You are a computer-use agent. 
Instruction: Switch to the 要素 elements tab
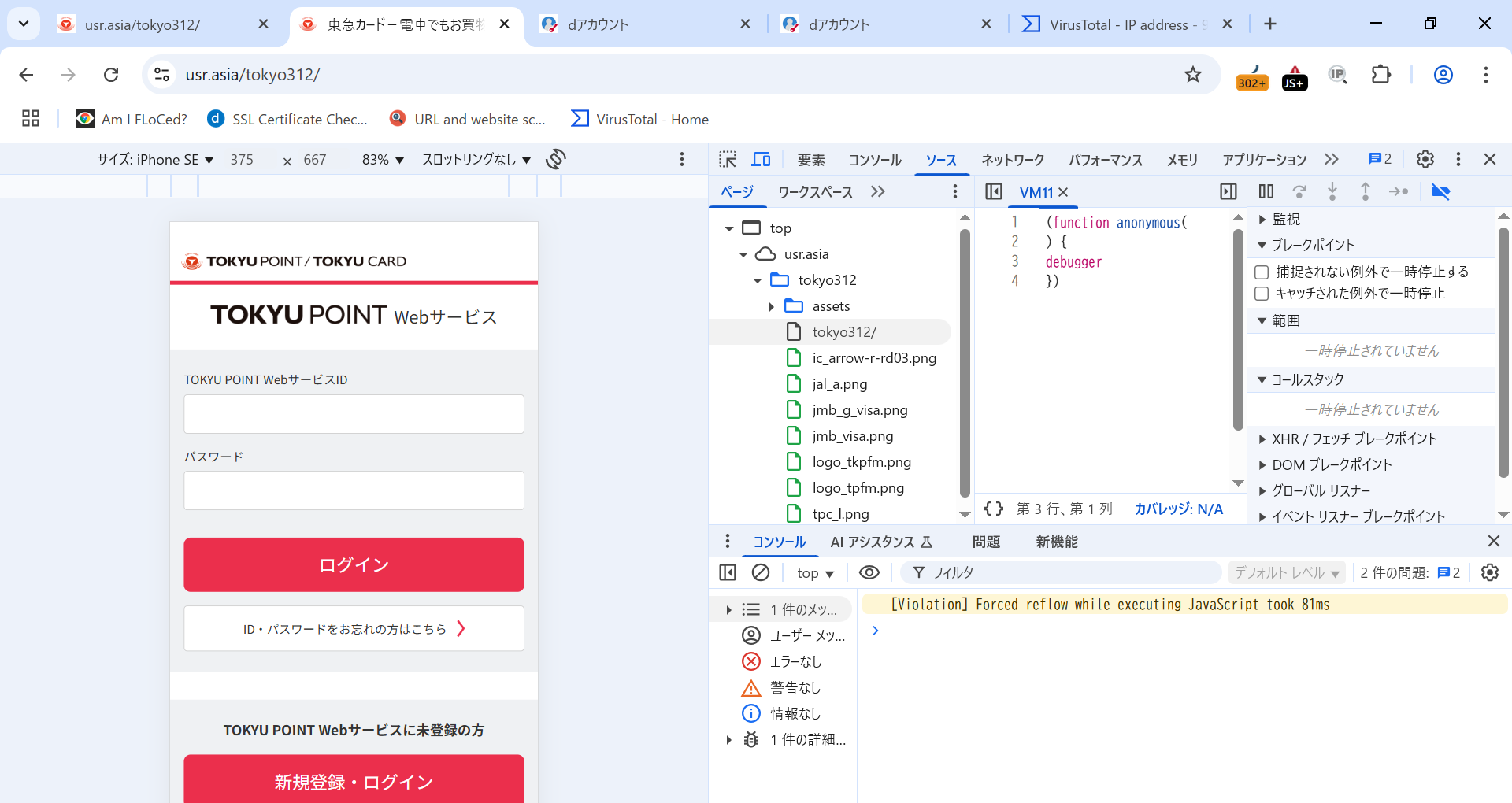(x=811, y=160)
